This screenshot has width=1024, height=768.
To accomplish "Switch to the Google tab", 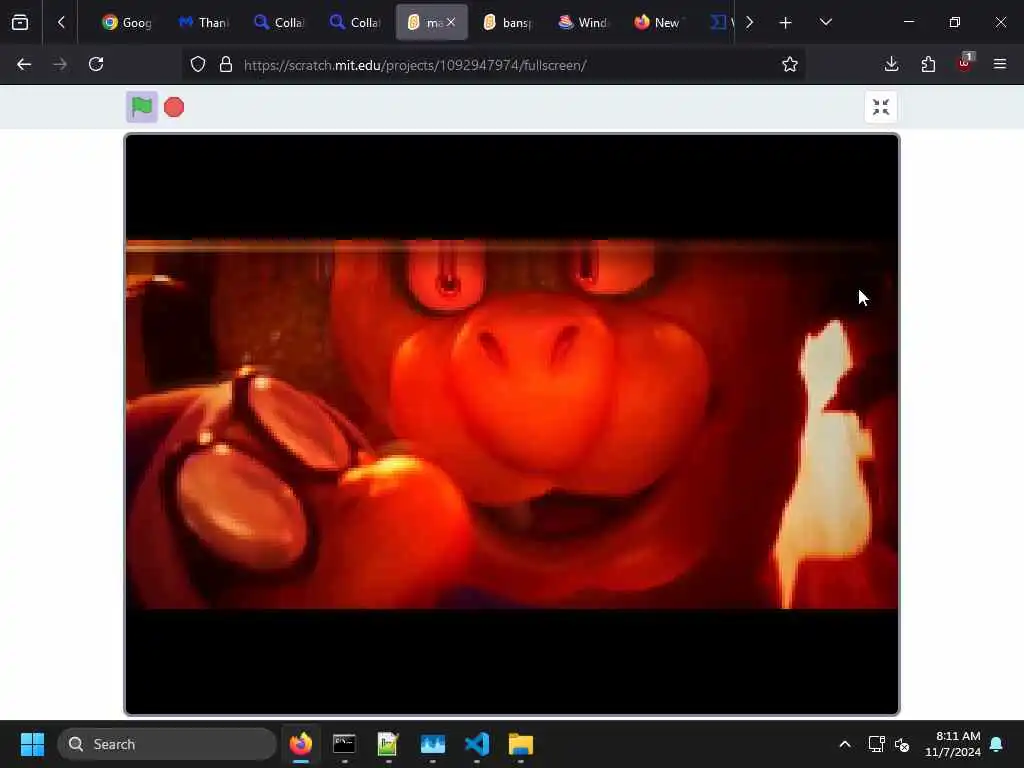I will coord(127,23).
